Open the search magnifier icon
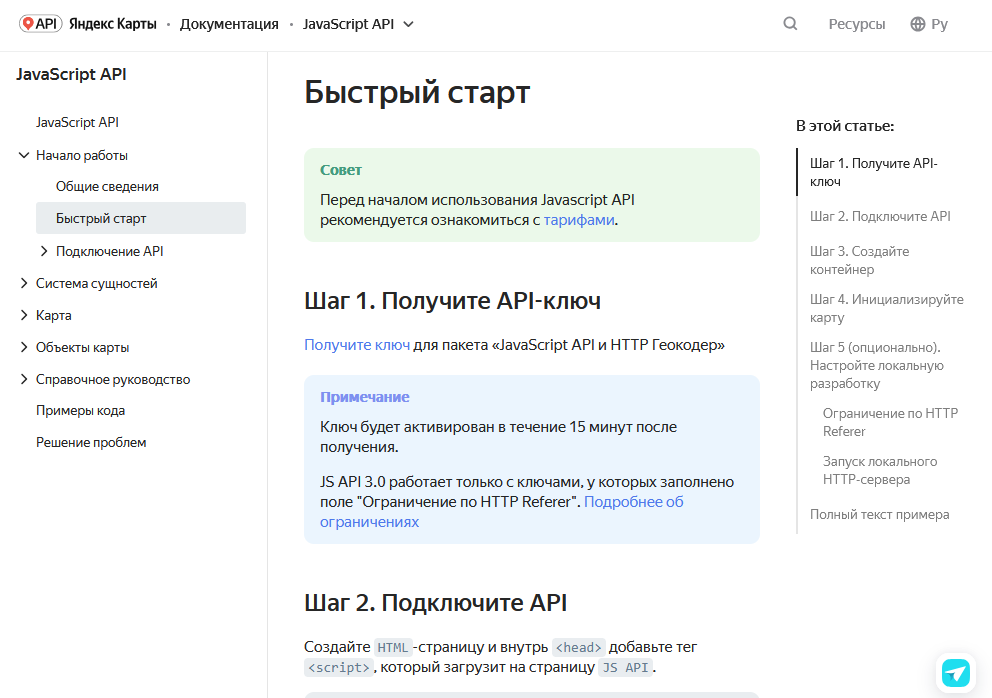The width and height of the screenshot is (992, 698). tap(790, 24)
